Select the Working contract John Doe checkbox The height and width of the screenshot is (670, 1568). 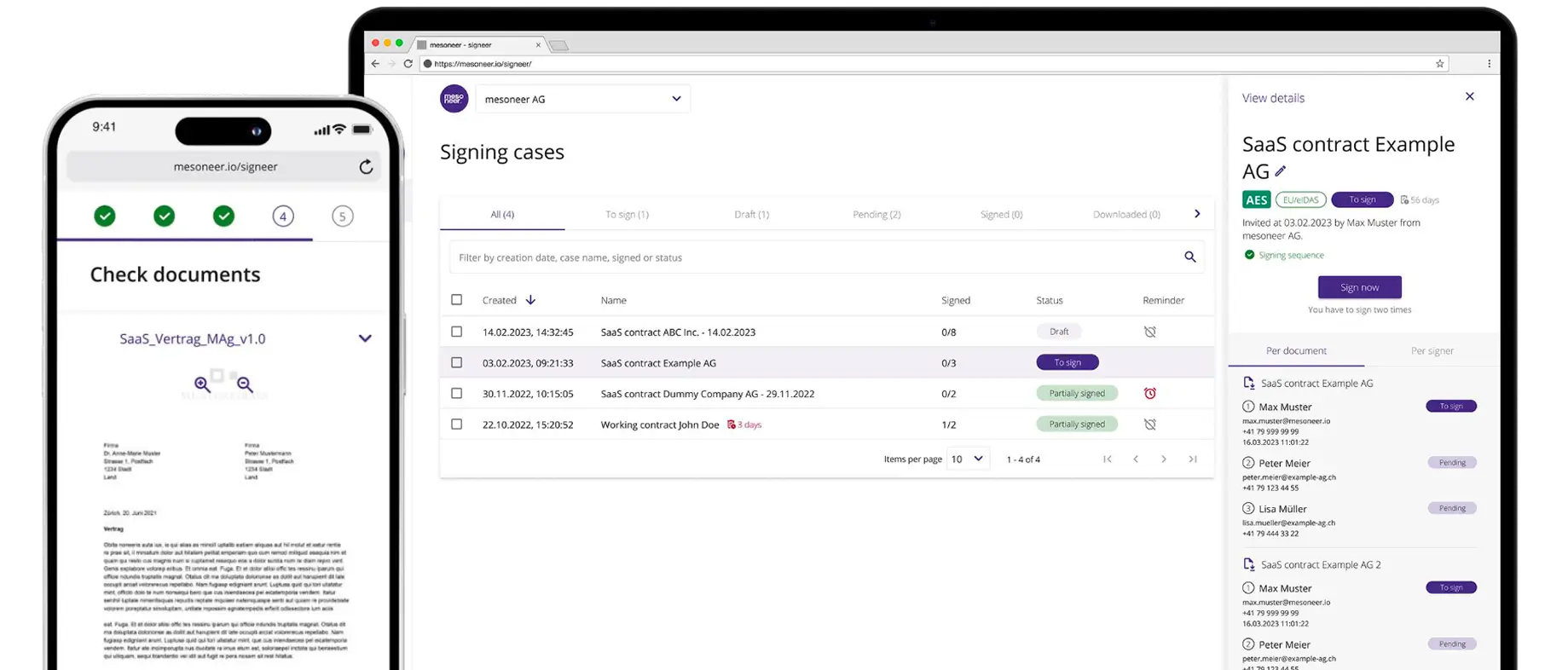tap(457, 424)
